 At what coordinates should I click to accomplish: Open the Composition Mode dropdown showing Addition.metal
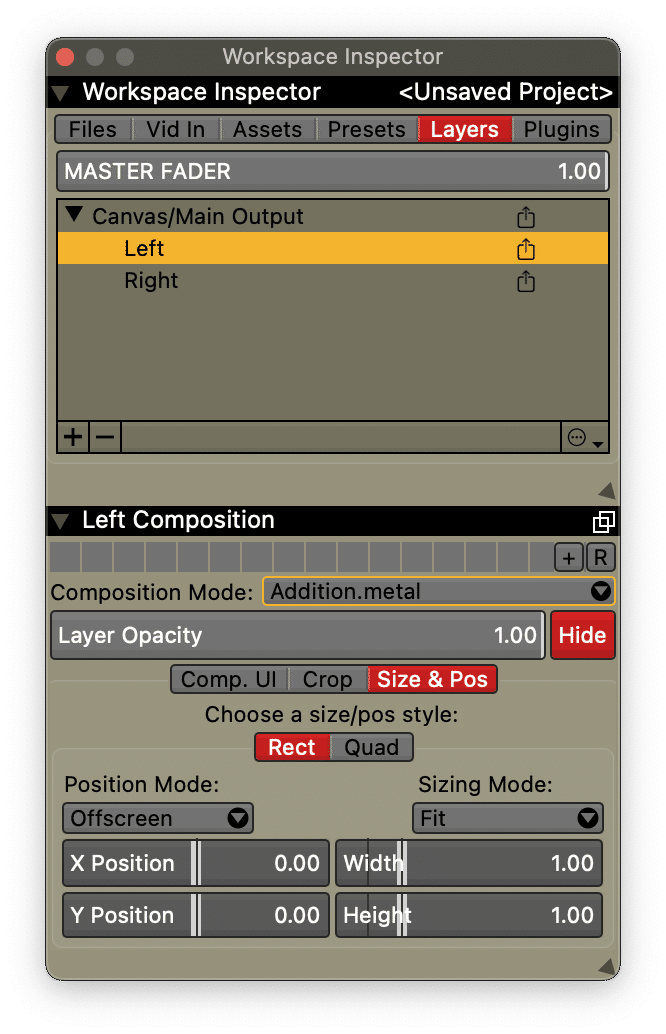438,591
